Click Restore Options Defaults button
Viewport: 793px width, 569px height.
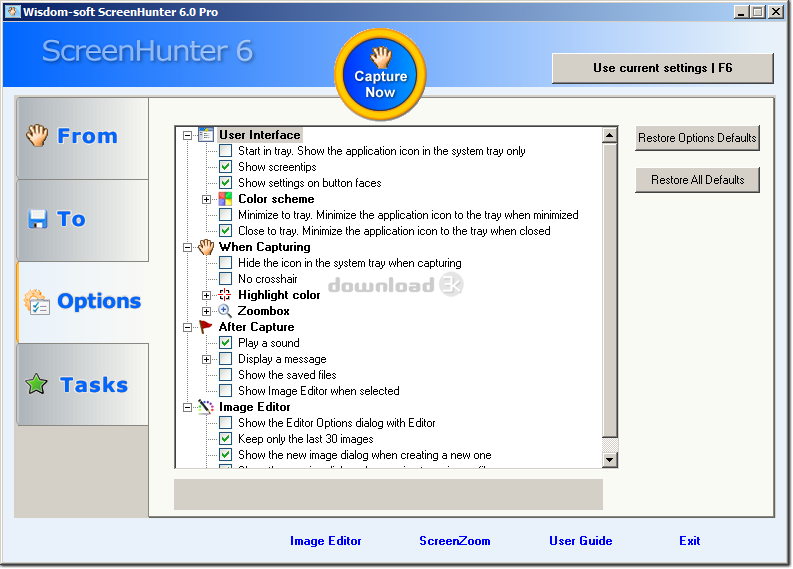click(697, 138)
